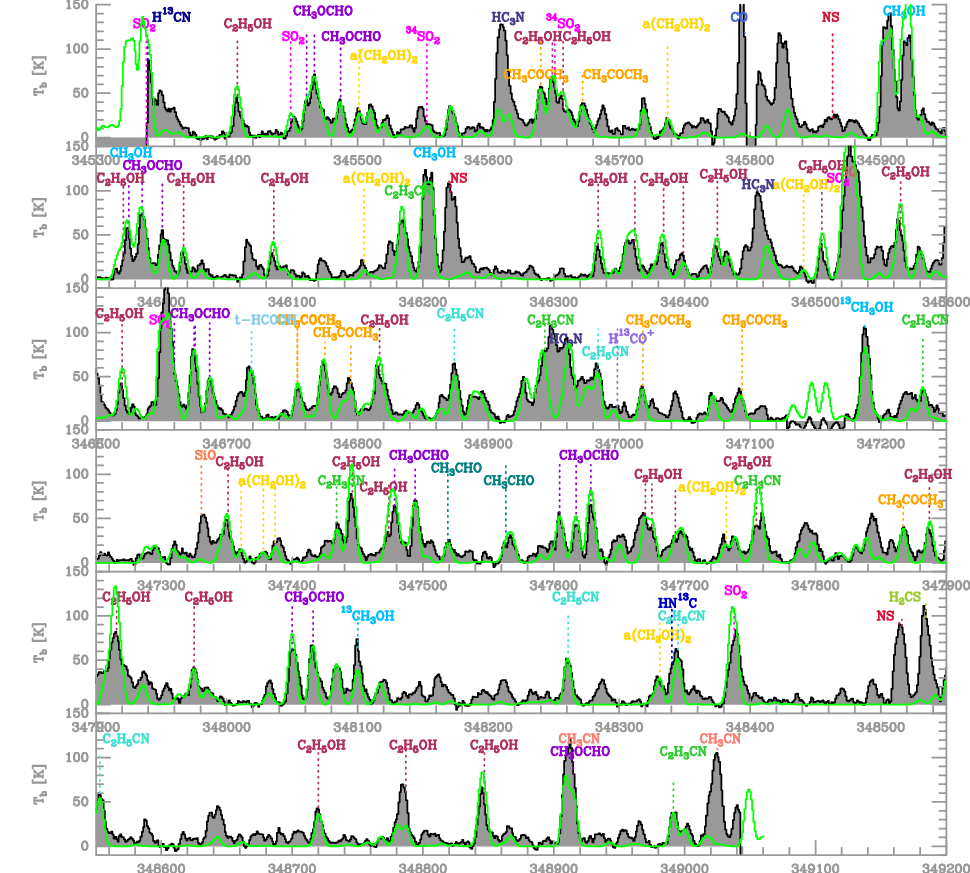Click the 347700 frequency tick label

[684, 585]
